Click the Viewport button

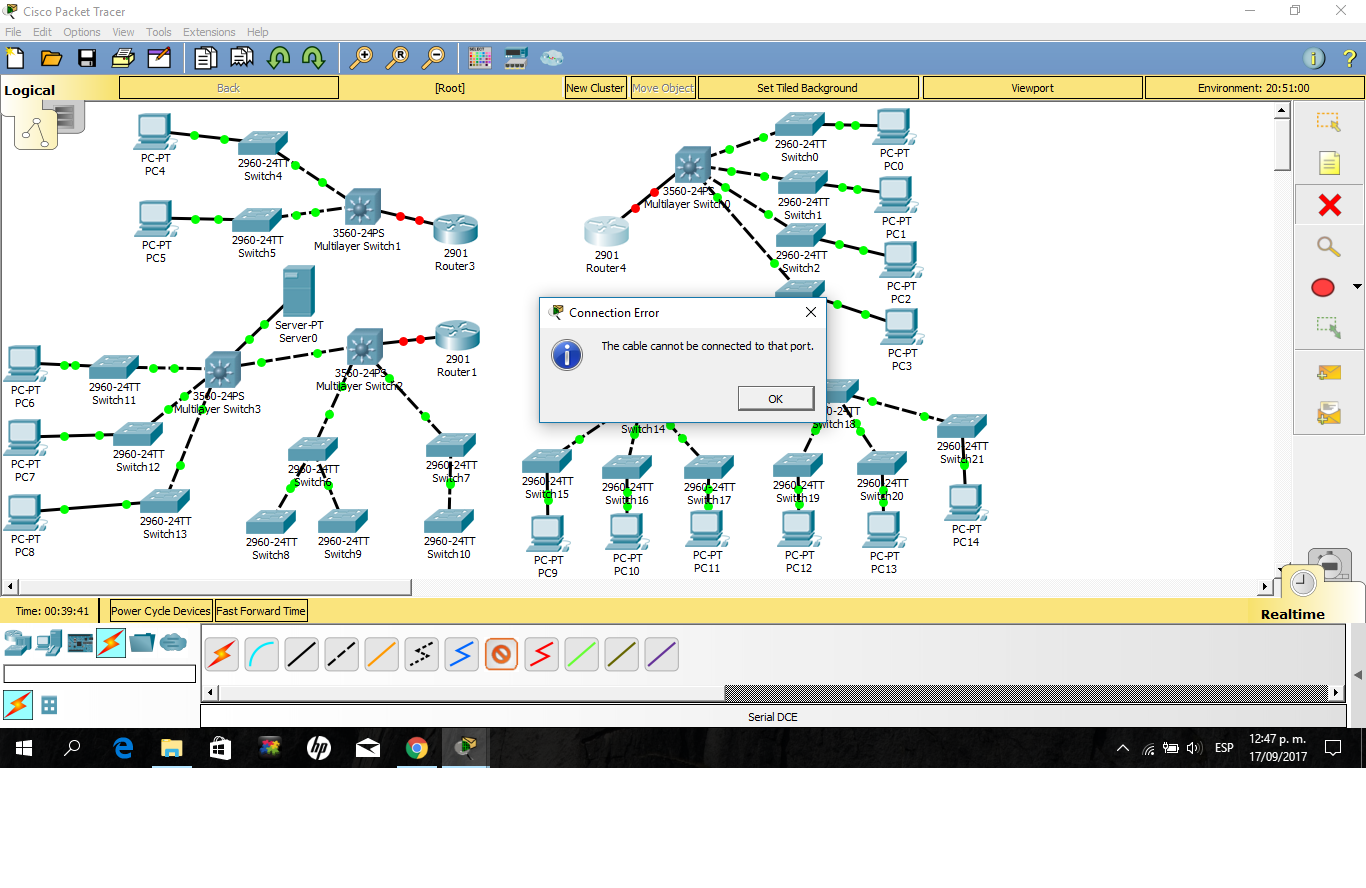pos(1032,88)
